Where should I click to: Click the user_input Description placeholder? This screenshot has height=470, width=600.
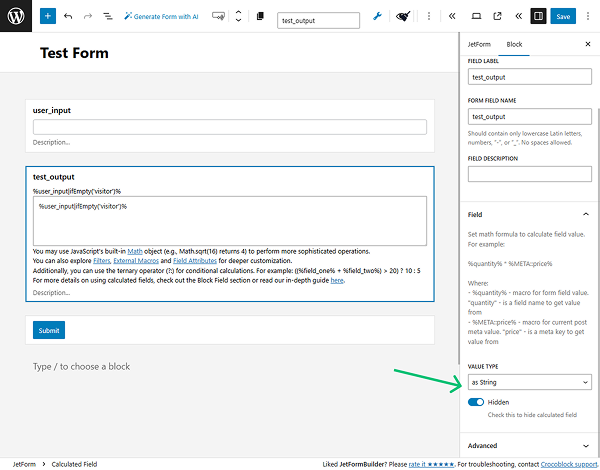click(51, 142)
